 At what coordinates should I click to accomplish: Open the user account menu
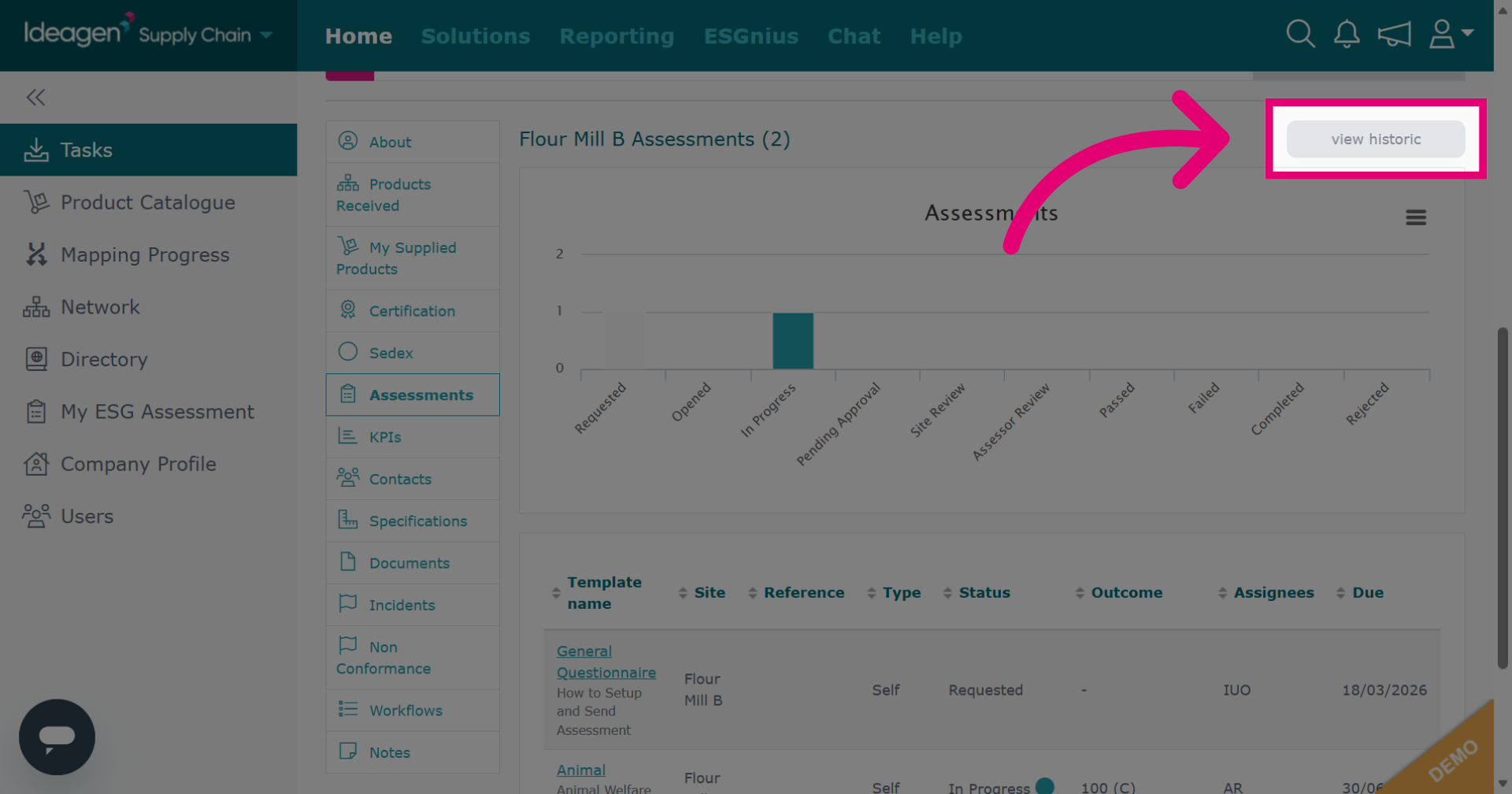[x=1451, y=34]
